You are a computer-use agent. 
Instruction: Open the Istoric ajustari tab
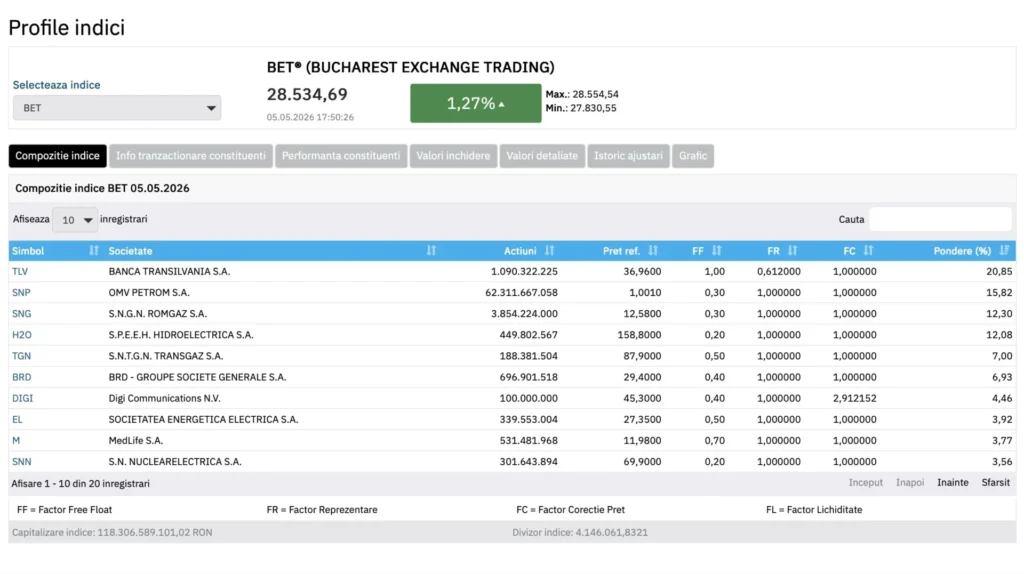pyautogui.click(x=628, y=156)
